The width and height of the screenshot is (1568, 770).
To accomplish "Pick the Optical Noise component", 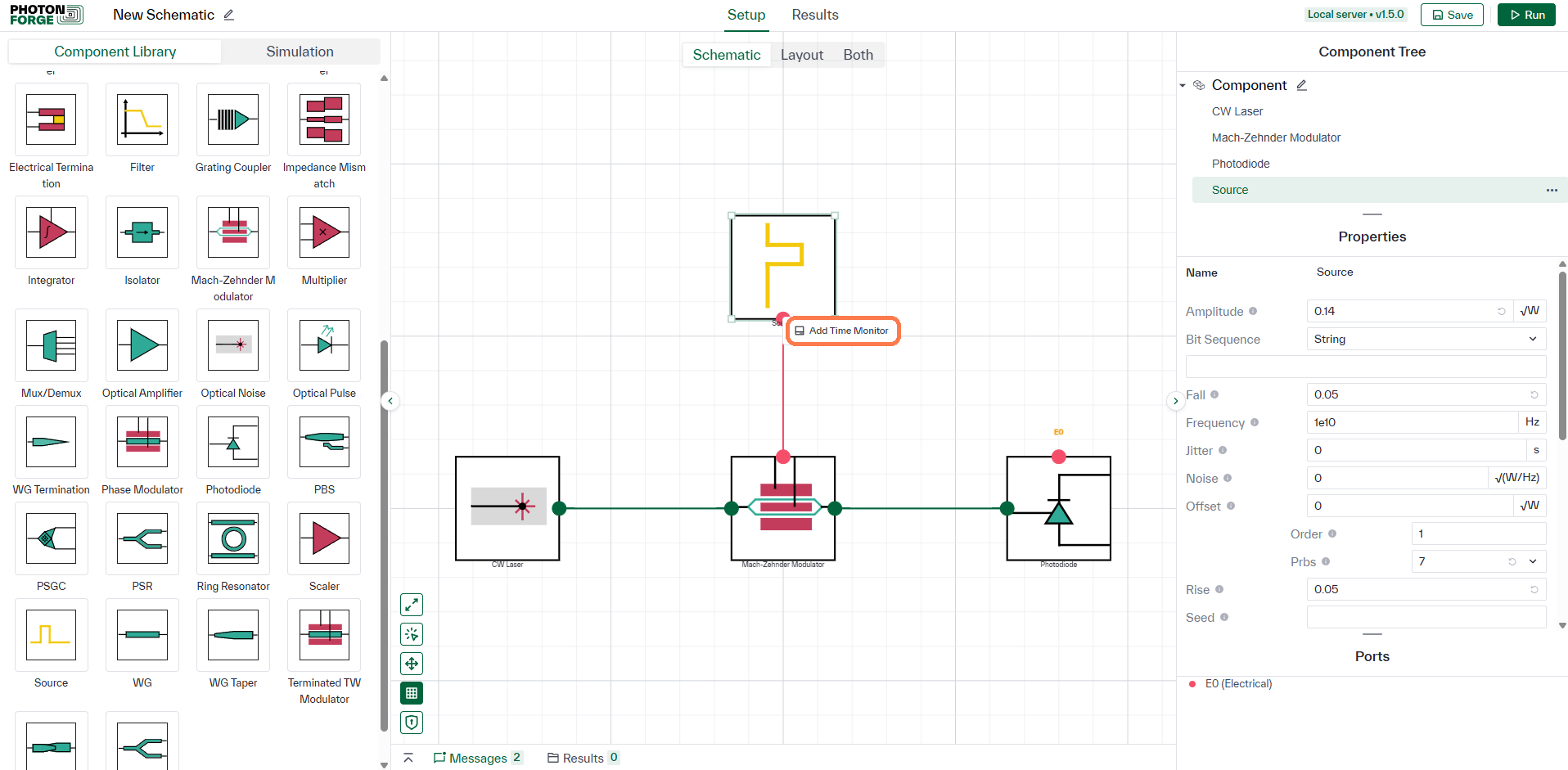I will coord(233,346).
